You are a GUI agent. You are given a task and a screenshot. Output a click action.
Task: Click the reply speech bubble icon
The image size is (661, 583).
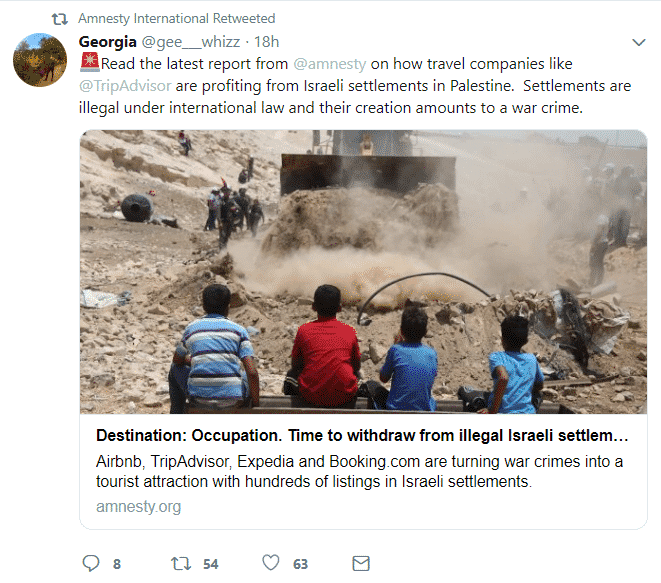91,563
